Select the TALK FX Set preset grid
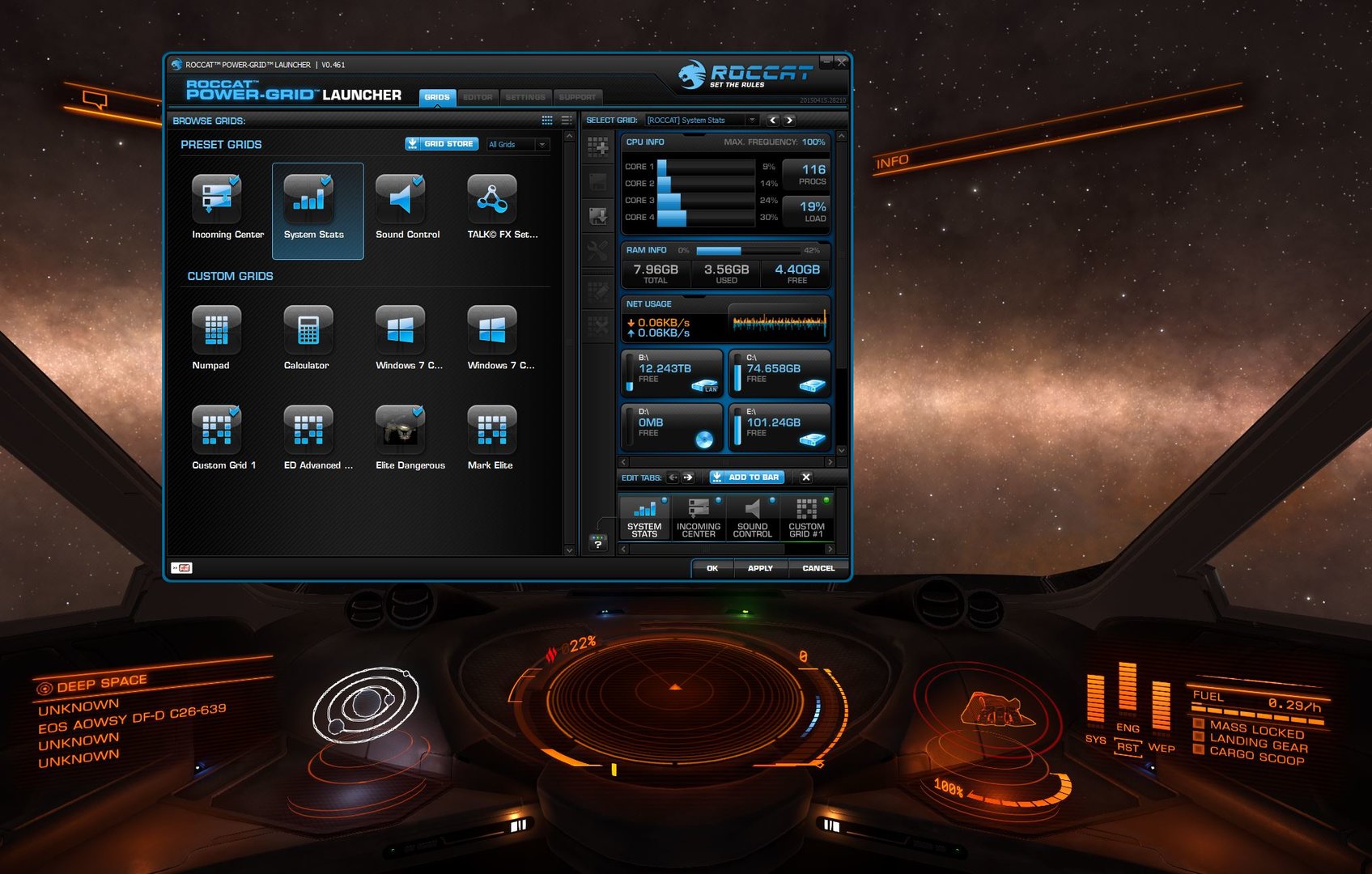 [x=492, y=199]
